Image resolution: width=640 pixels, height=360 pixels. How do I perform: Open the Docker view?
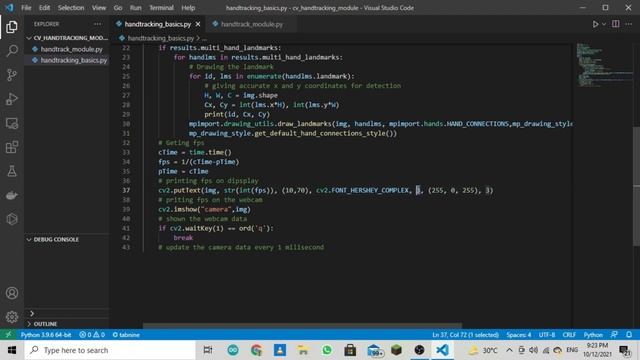pos(12,195)
